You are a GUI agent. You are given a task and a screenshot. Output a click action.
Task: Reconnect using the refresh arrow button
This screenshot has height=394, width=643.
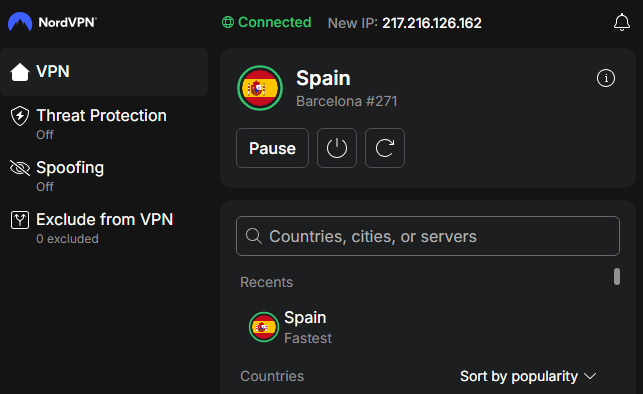385,148
